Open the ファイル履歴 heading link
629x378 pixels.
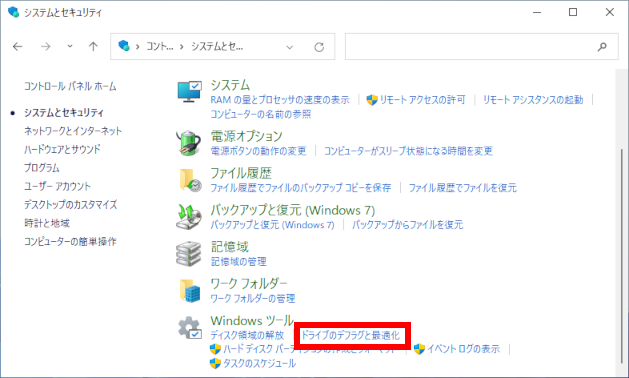pos(241,173)
